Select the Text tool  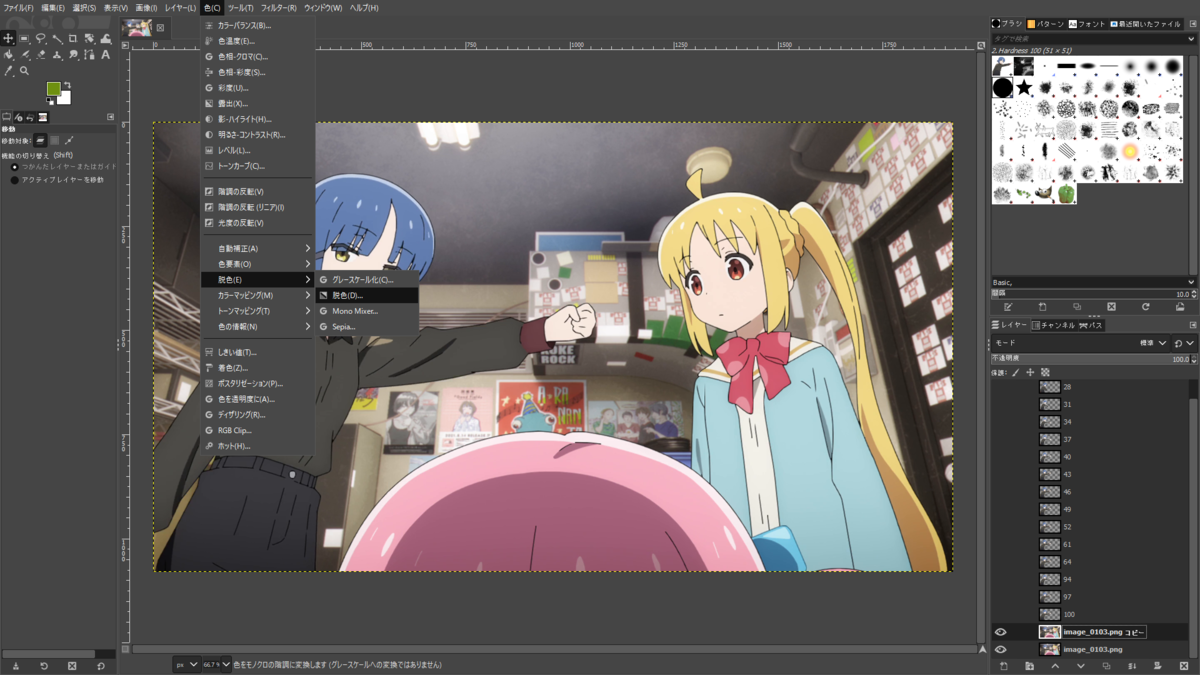coord(105,54)
